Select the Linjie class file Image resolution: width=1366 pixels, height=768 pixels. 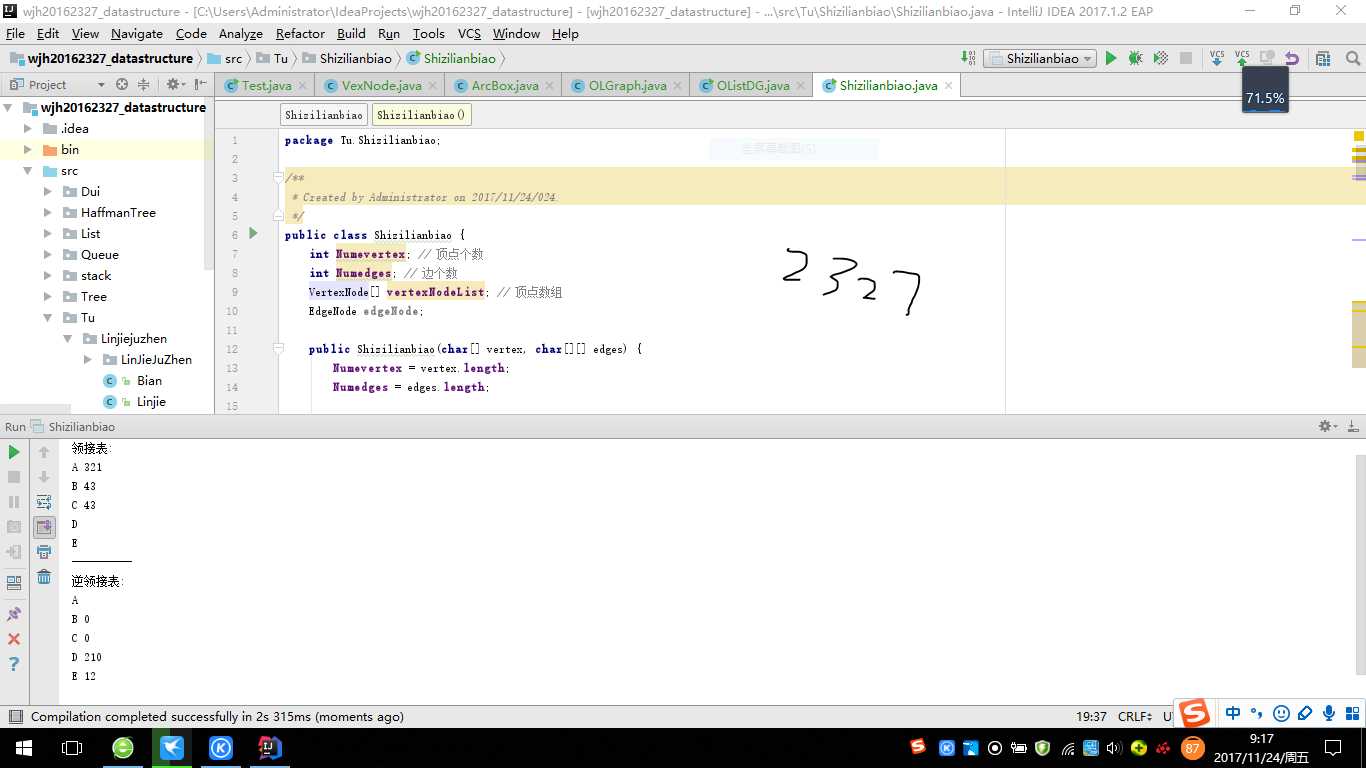[151, 401]
